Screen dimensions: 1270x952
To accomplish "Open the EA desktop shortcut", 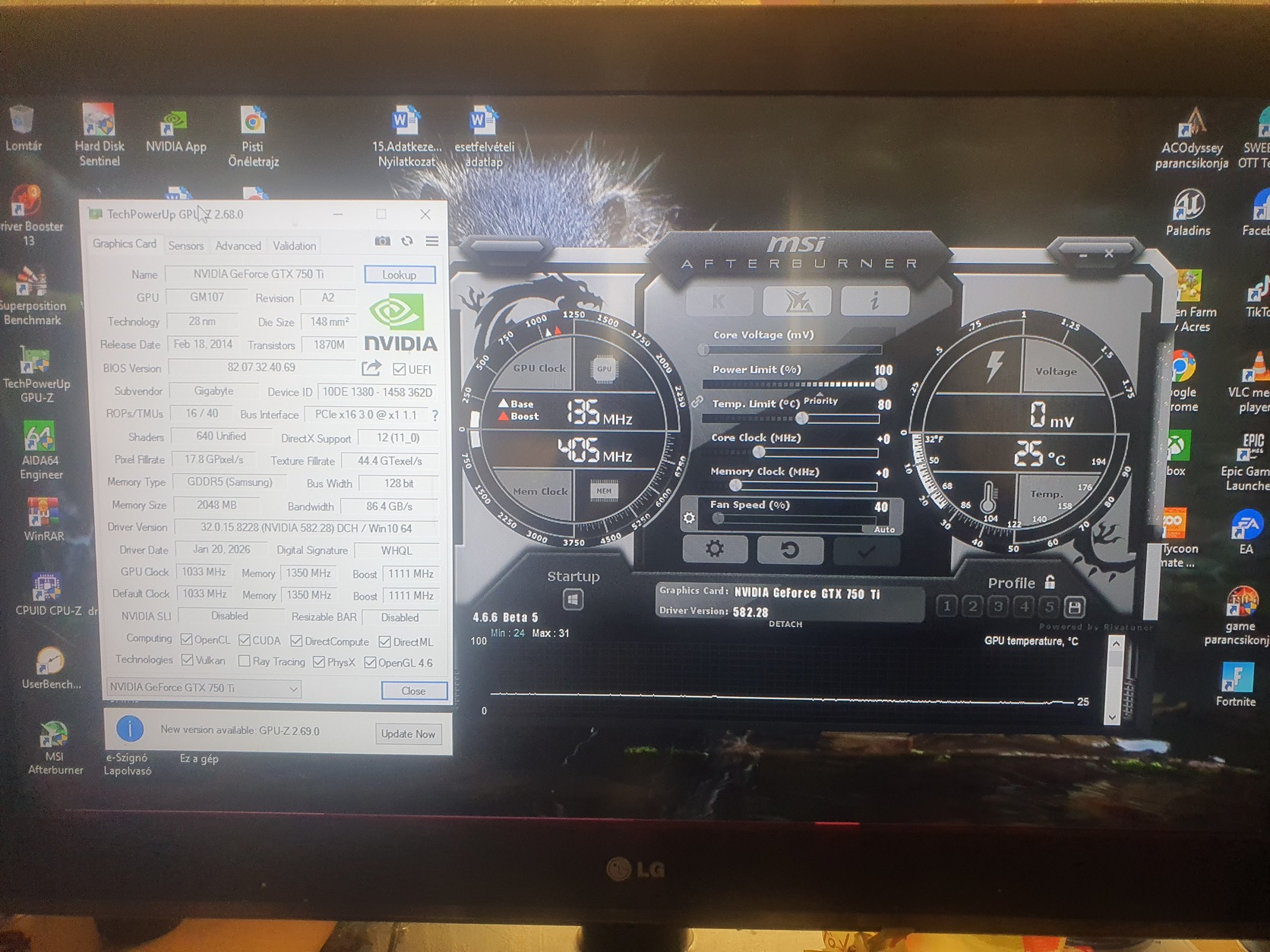I will coord(1246,532).
